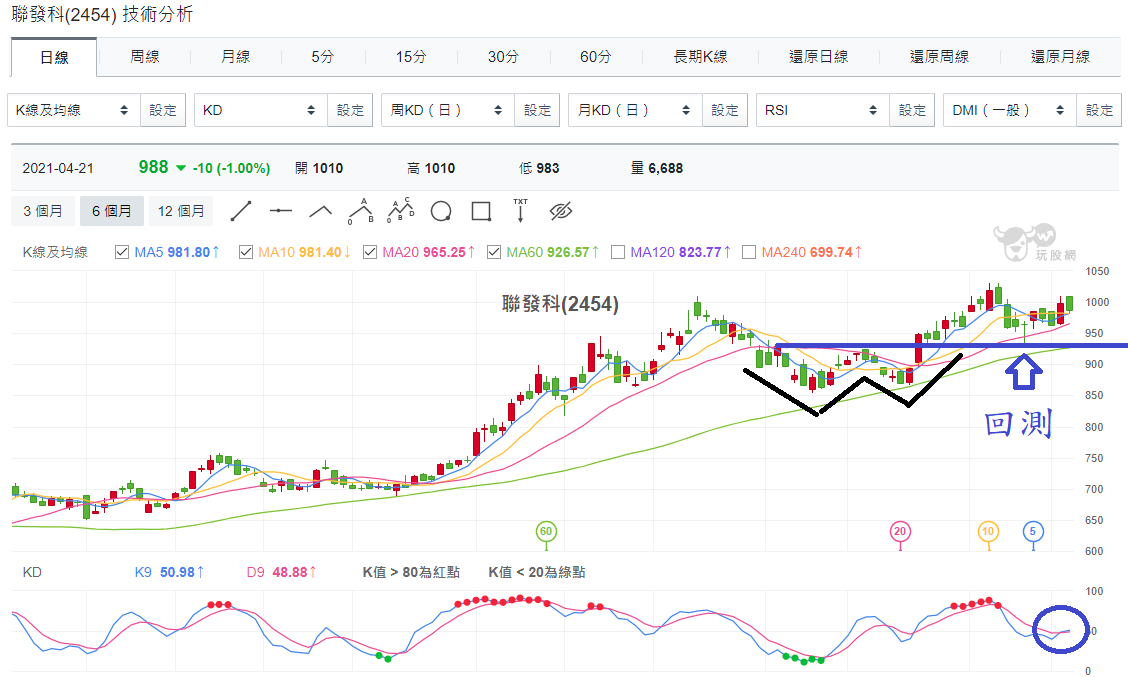Click 設定 next to 周KD(日)
The width and height of the screenshot is (1128, 677).
[x=537, y=110]
